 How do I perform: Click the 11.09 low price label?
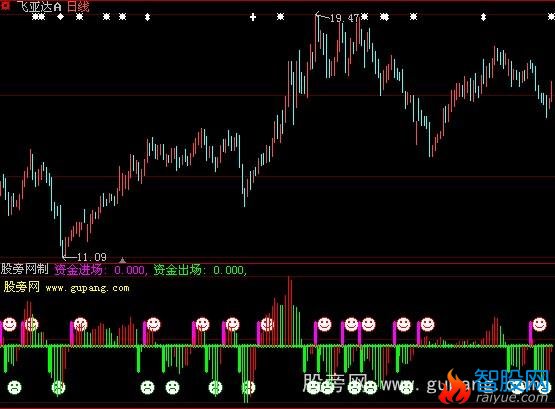[x=92, y=257]
